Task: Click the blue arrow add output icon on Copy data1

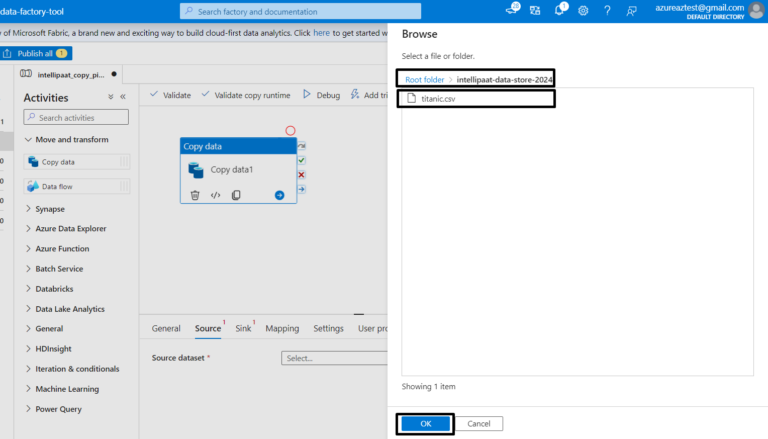Action: pos(279,195)
